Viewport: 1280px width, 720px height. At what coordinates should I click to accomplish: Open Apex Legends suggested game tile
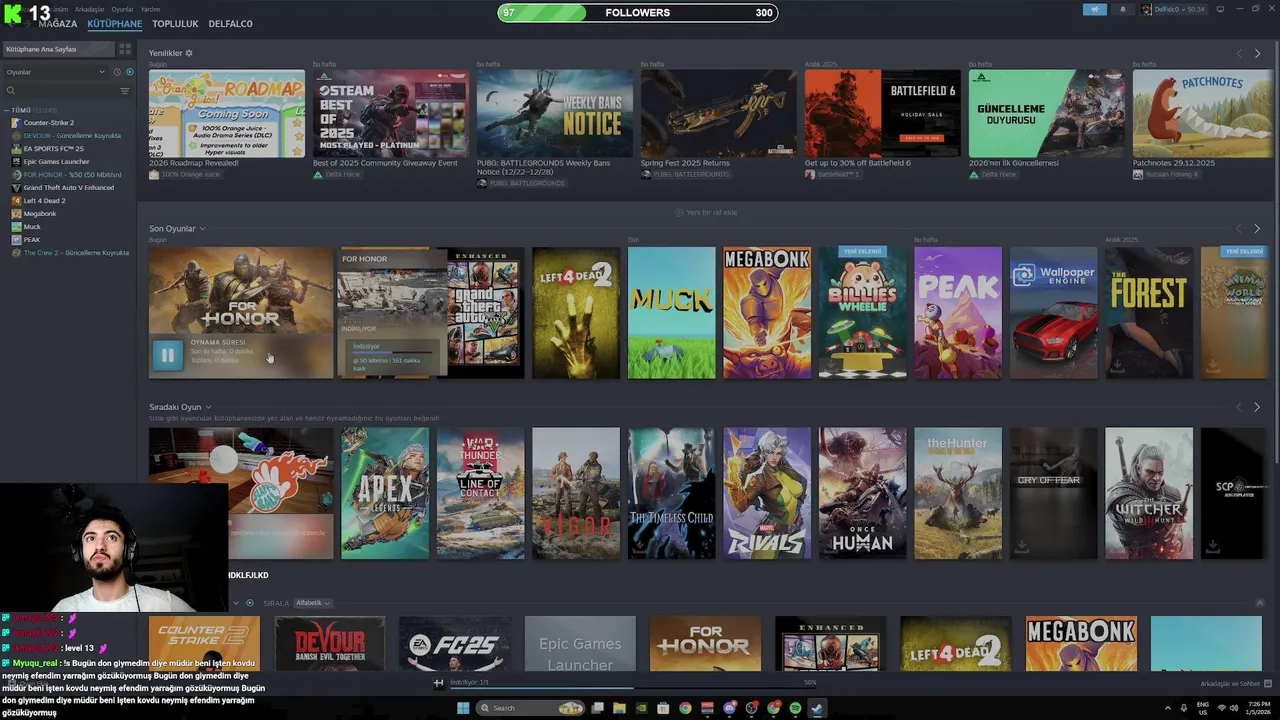pos(385,494)
